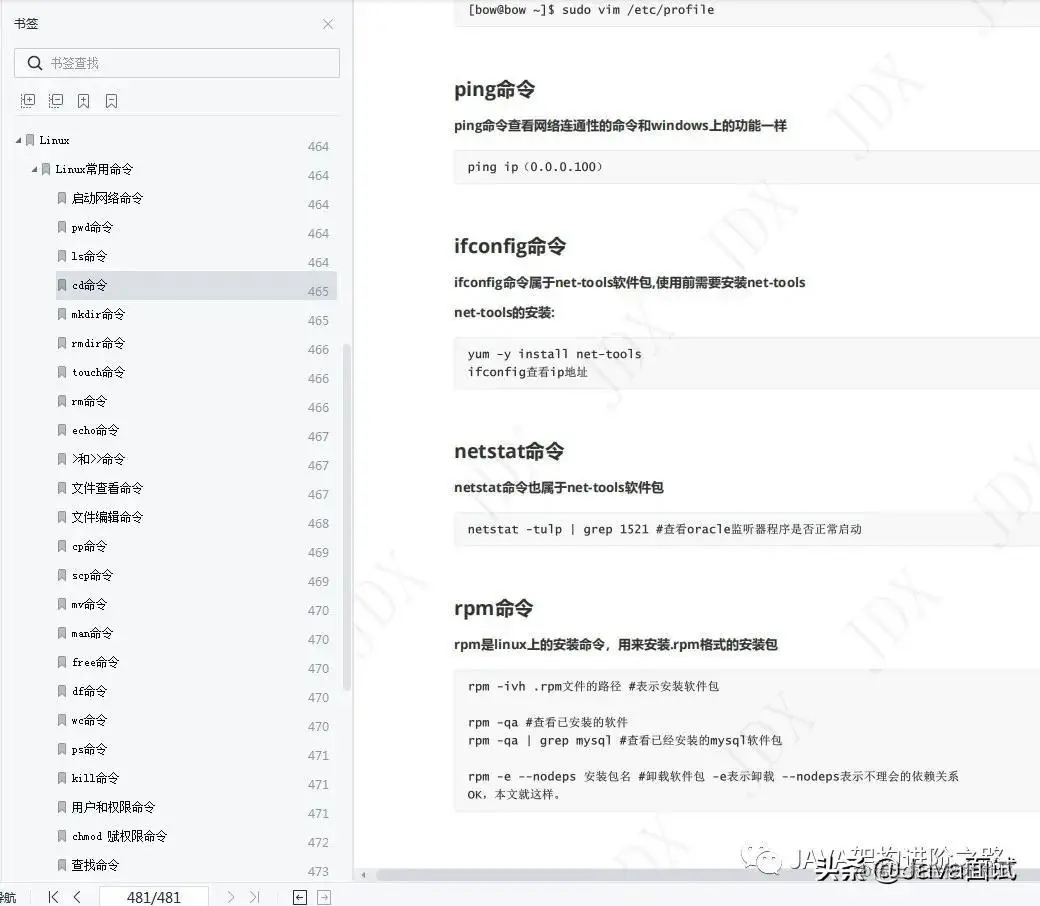
Task: Open the pwd命令 bookmark
Action: click(92, 227)
